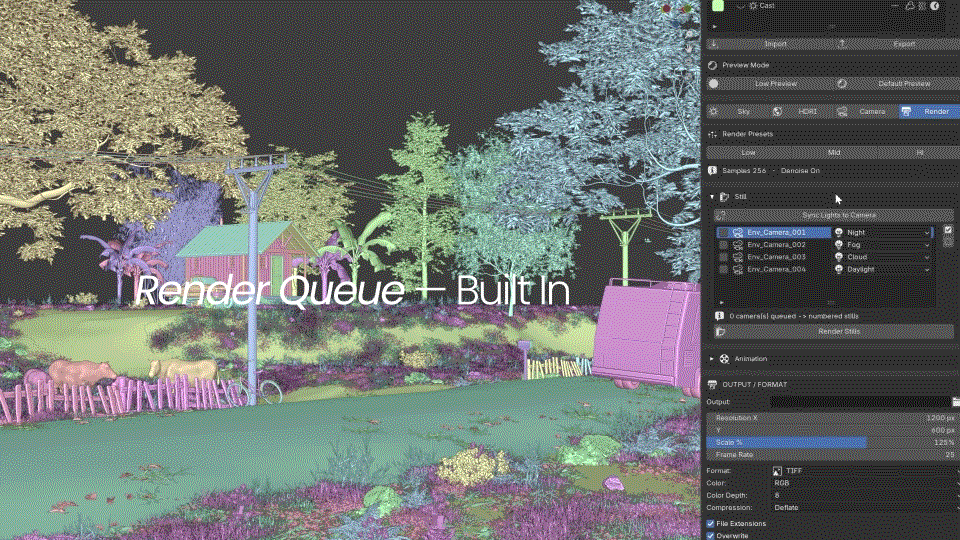Click the Preview Mode header icon
This screenshot has width=960, height=540.
(x=712, y=65)
